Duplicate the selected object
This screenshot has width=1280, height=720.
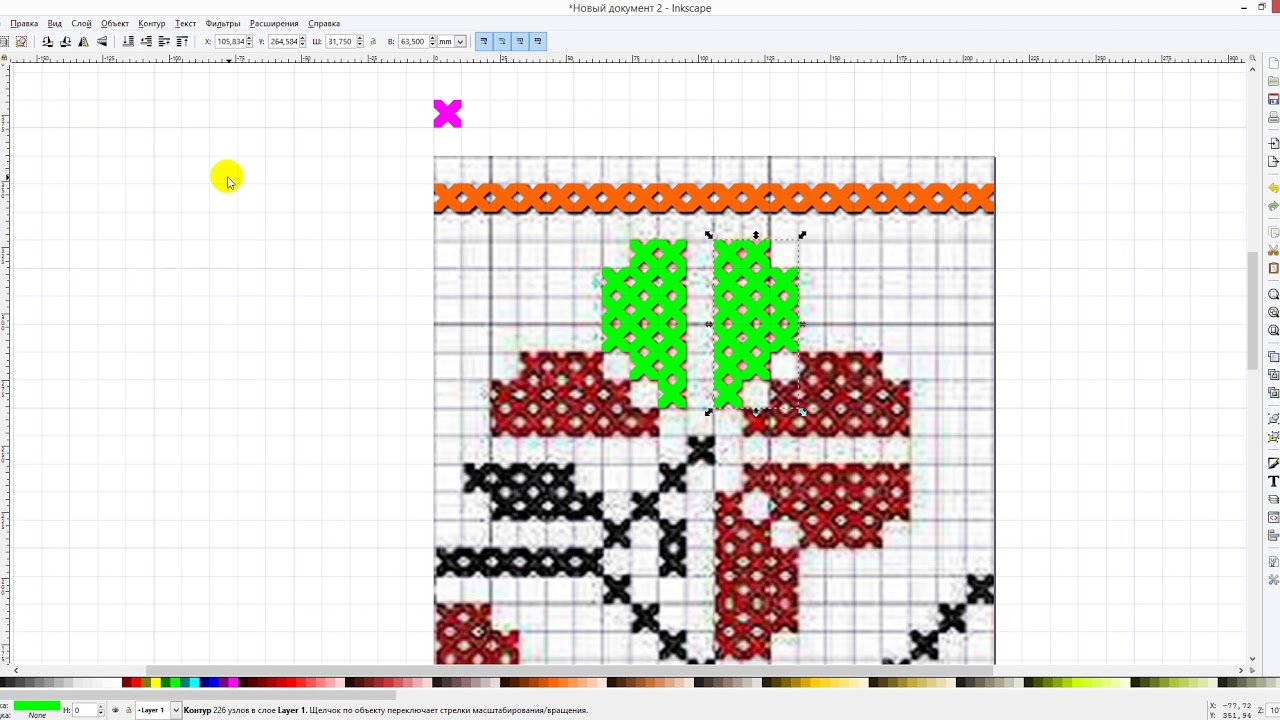(1273, 356)
